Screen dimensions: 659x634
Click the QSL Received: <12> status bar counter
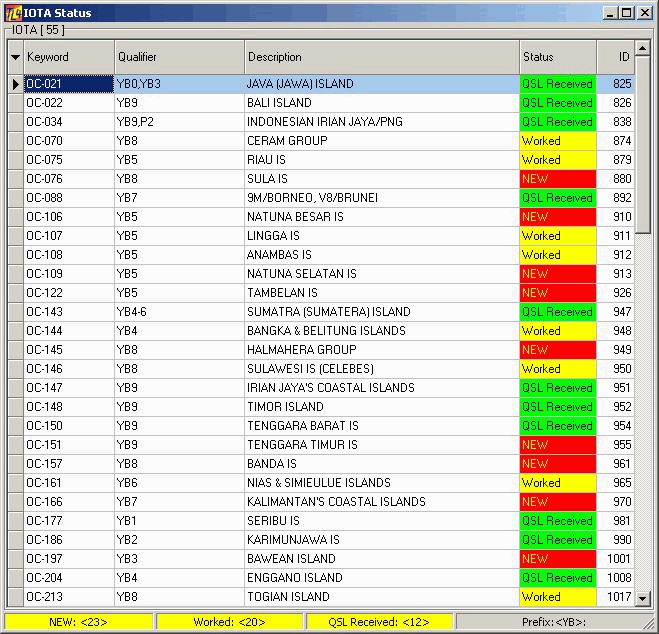point(379,622)
